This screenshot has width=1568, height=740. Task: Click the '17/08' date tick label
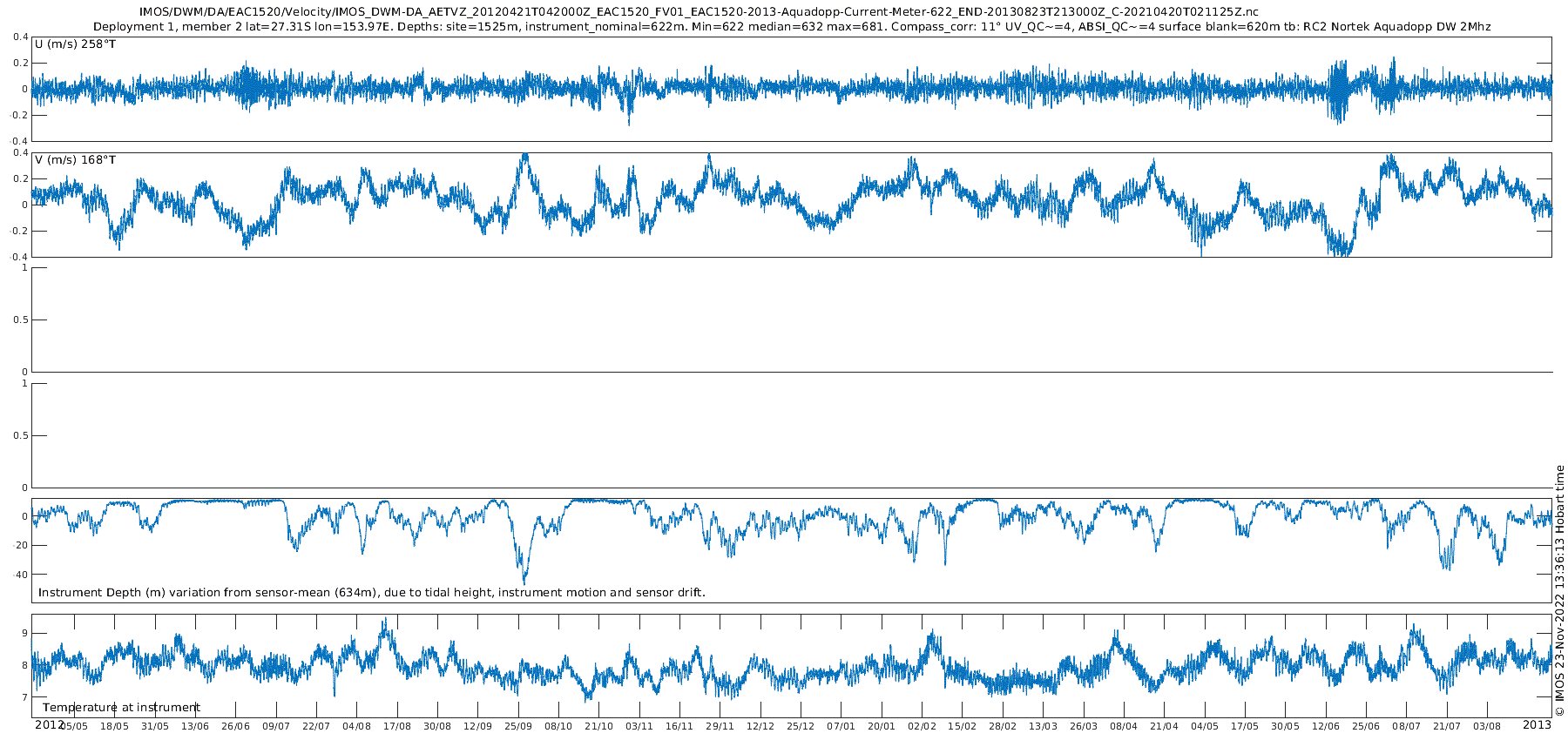click(x=397, y=727)
